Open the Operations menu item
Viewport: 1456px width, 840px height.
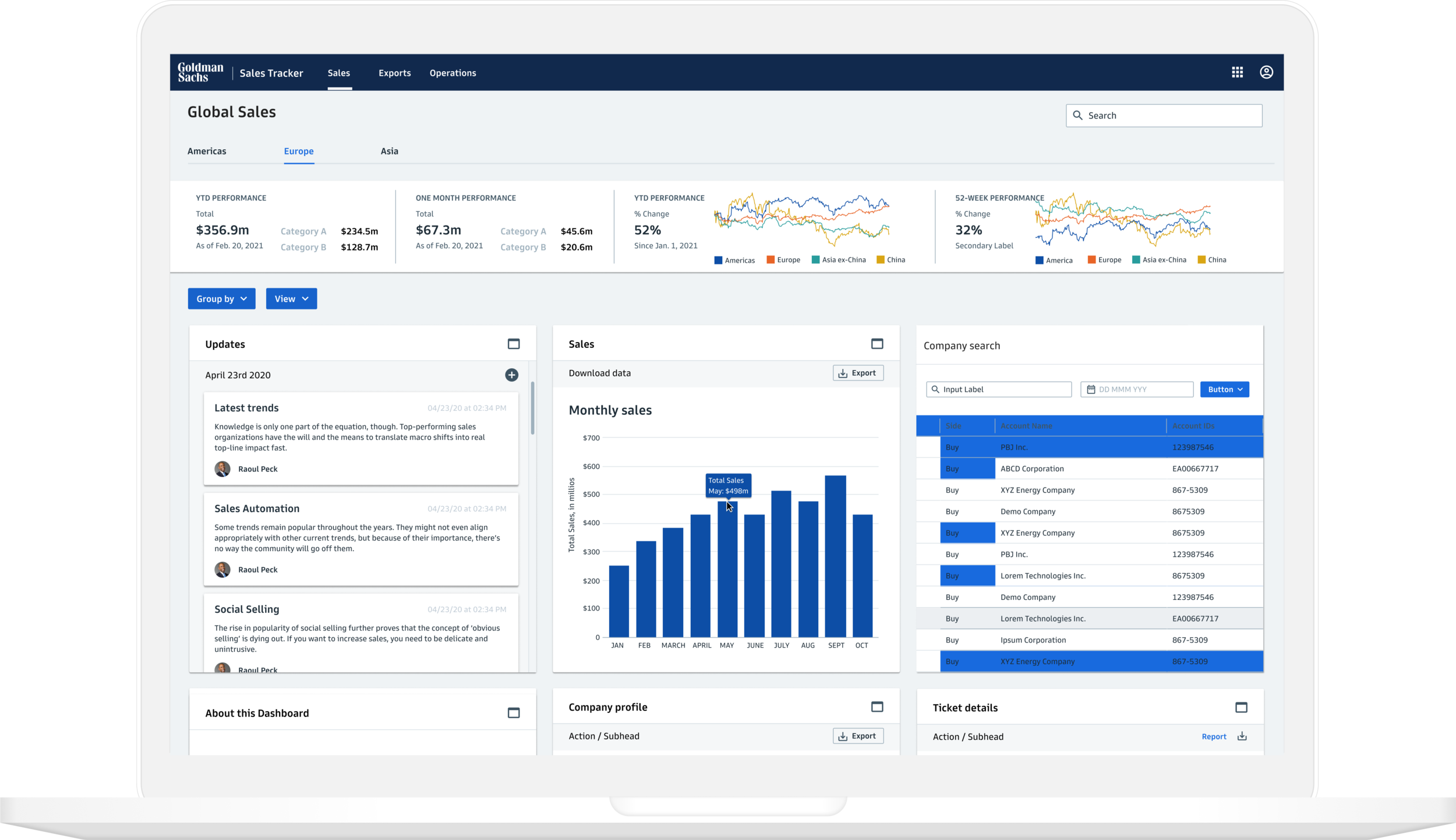tap(453, 73)
